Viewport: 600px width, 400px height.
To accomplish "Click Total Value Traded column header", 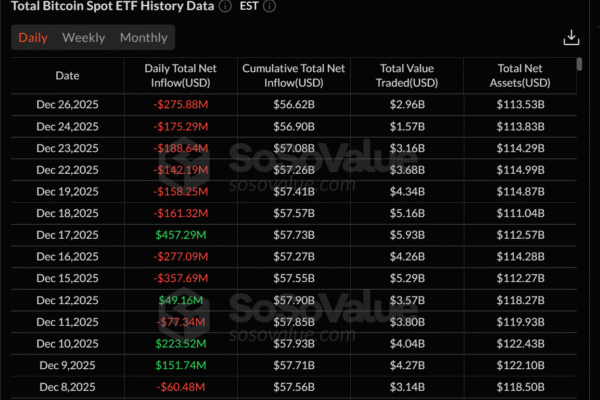I will [408, 75].
